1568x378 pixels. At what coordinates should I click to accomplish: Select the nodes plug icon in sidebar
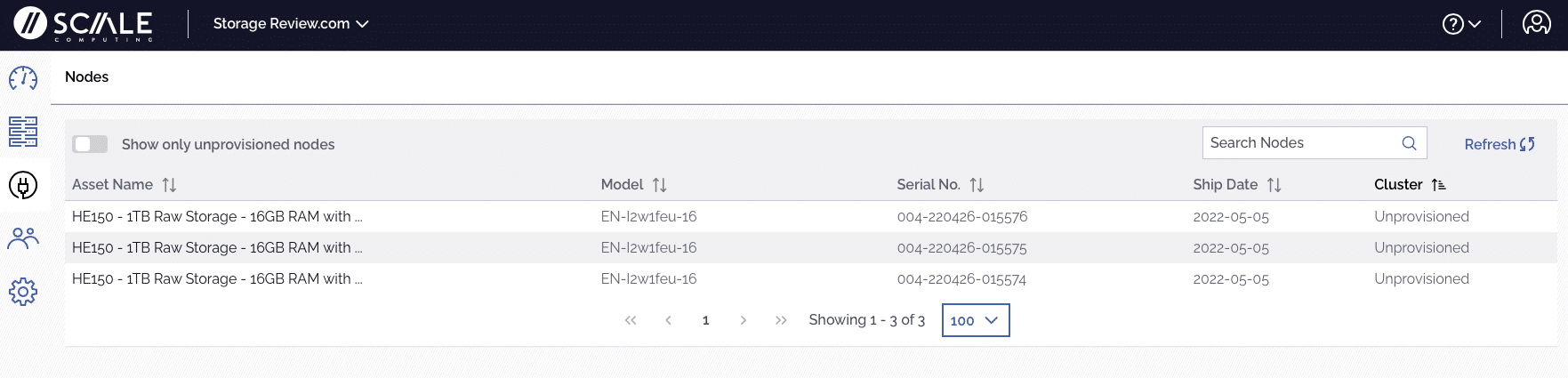coord(23,185)
